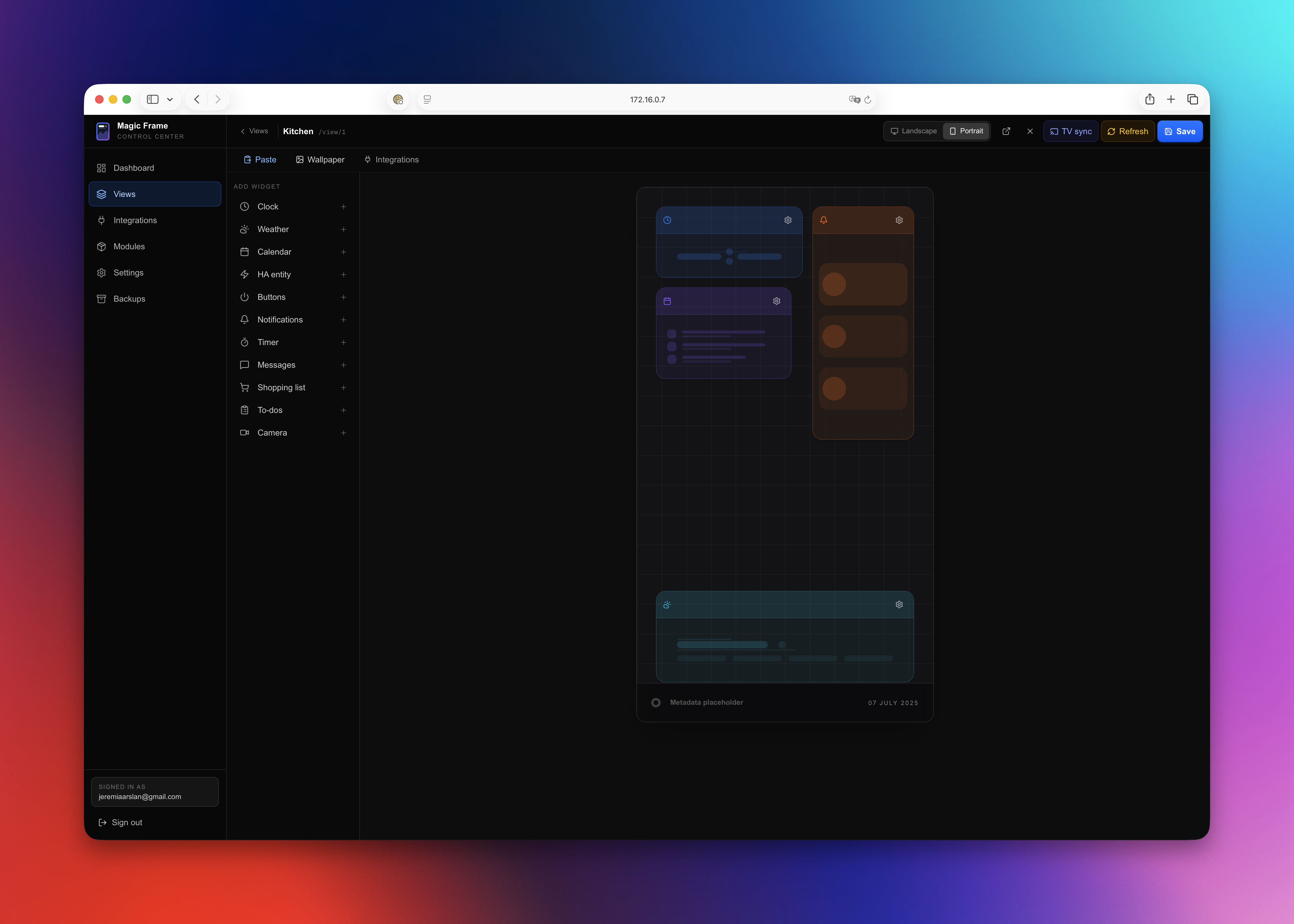Select the weather icon in the teal widget

pos(667,605)
